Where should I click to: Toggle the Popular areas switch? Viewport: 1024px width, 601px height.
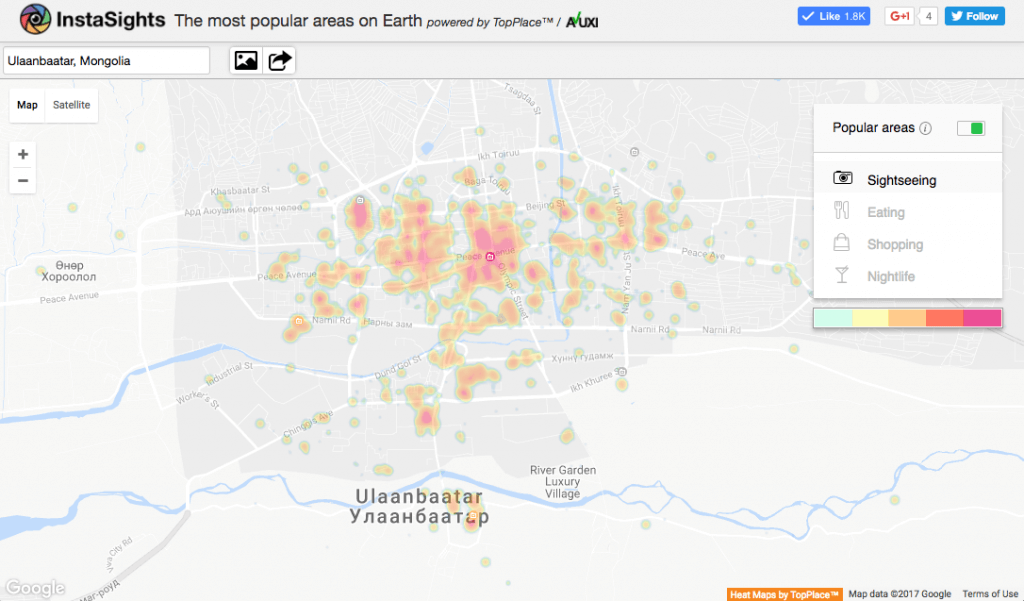pyautogui.click(x=970, y=128)
